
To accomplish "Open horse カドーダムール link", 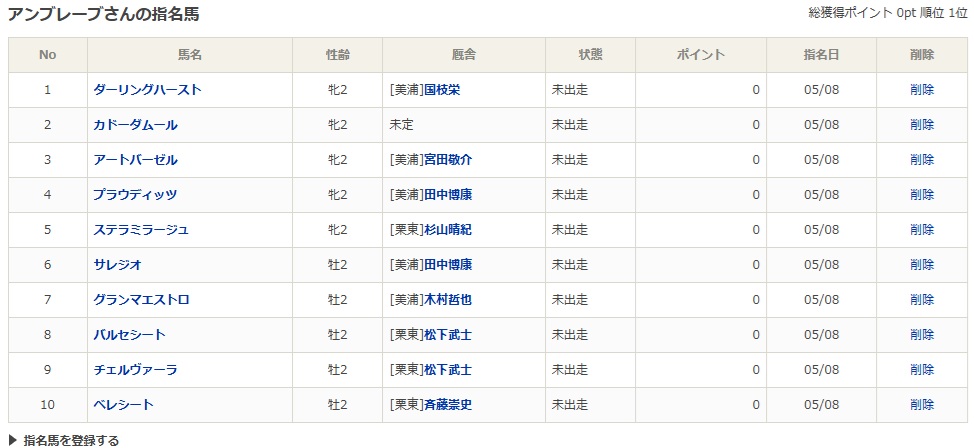I will 135,125.
